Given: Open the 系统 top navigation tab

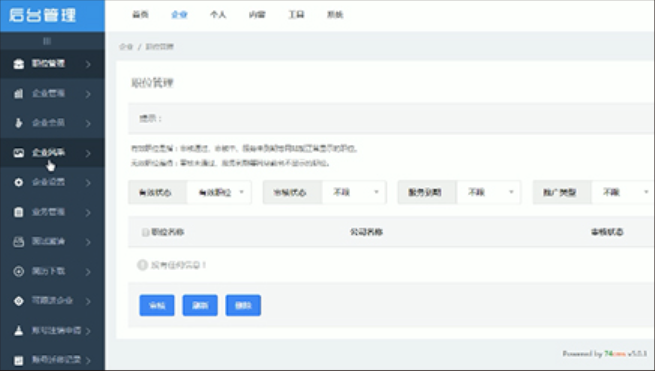Looking at the screenshot, I should 335,15.
